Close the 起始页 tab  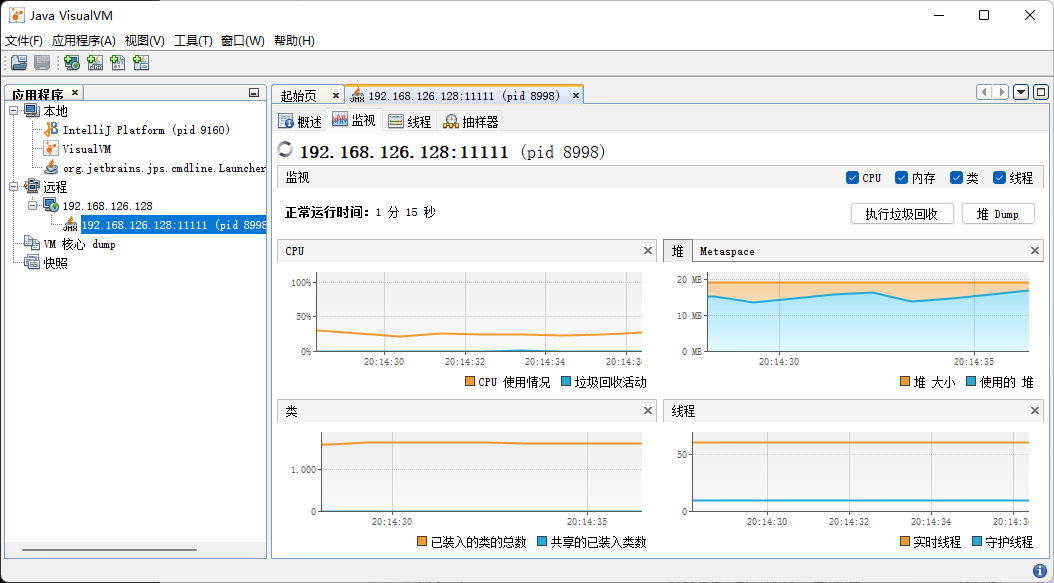(336, 95)
